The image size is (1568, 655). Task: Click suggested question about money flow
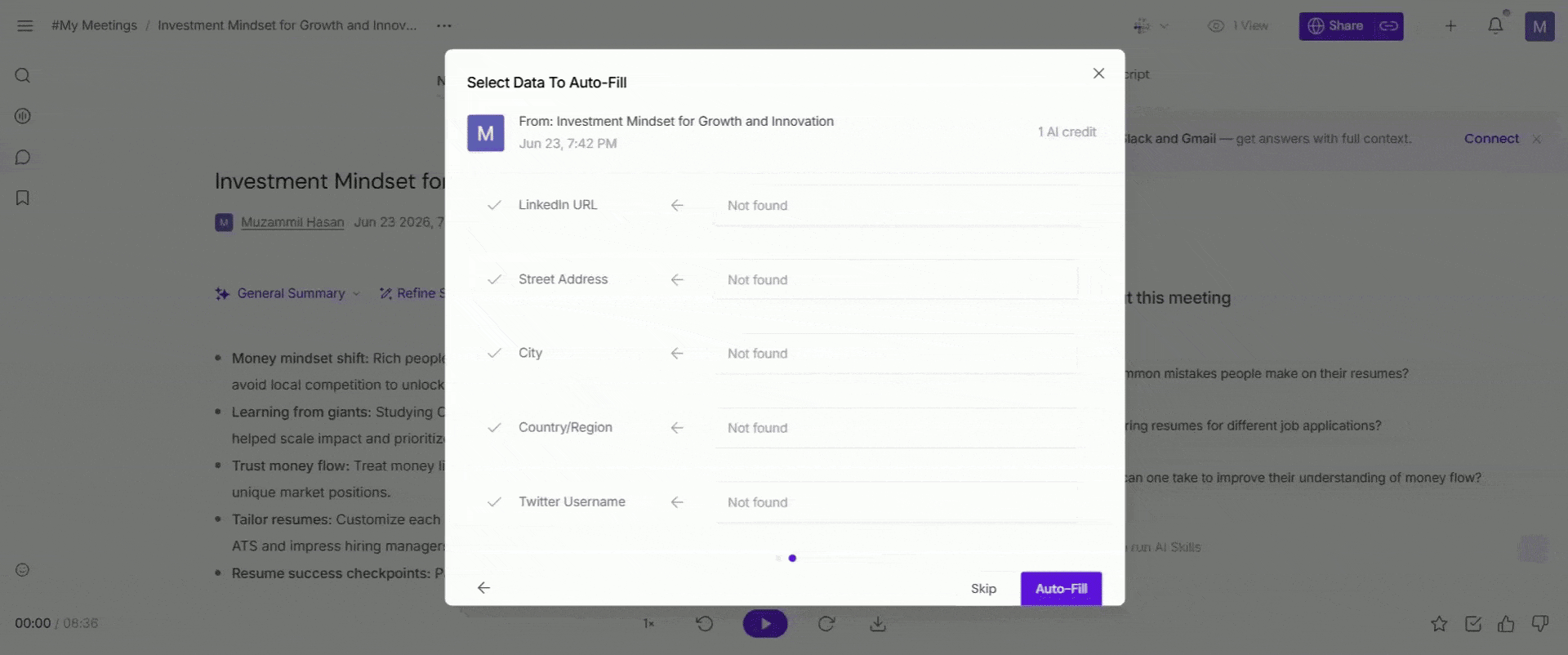1303,478
